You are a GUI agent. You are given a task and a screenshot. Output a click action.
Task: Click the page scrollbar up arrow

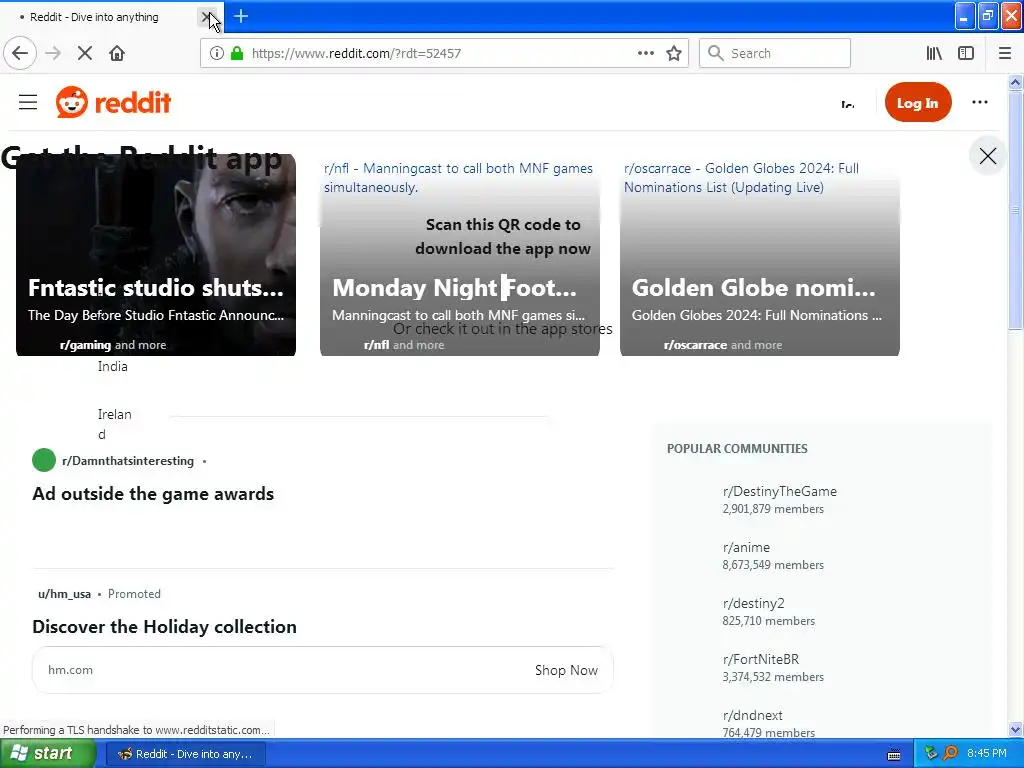(x=1015, y=82)
